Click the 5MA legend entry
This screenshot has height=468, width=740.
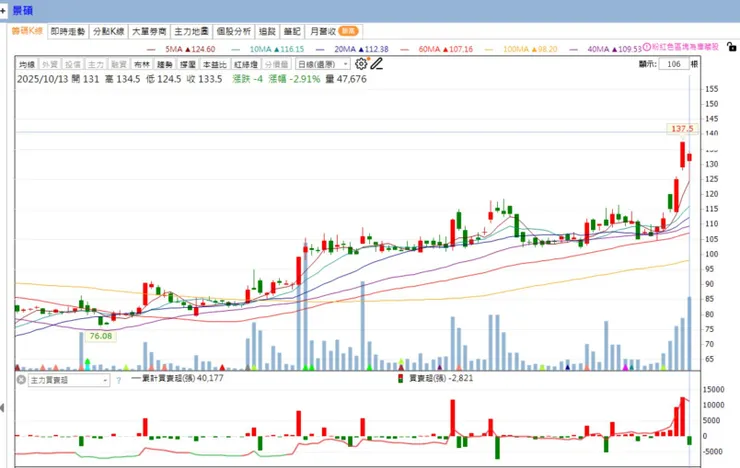(x=181, y=49)
